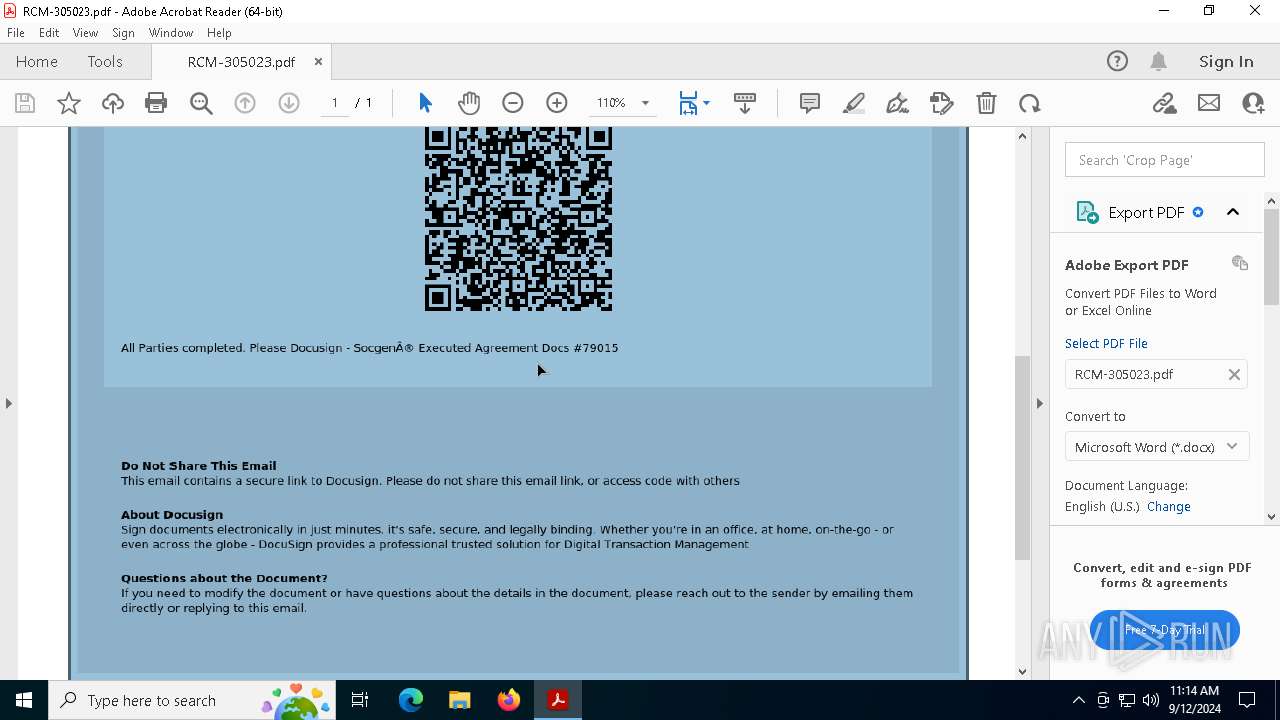Screen dimensions: 1280x720
Task: Enable scrolling mode keyboard icon
Action: pos(745,103)
